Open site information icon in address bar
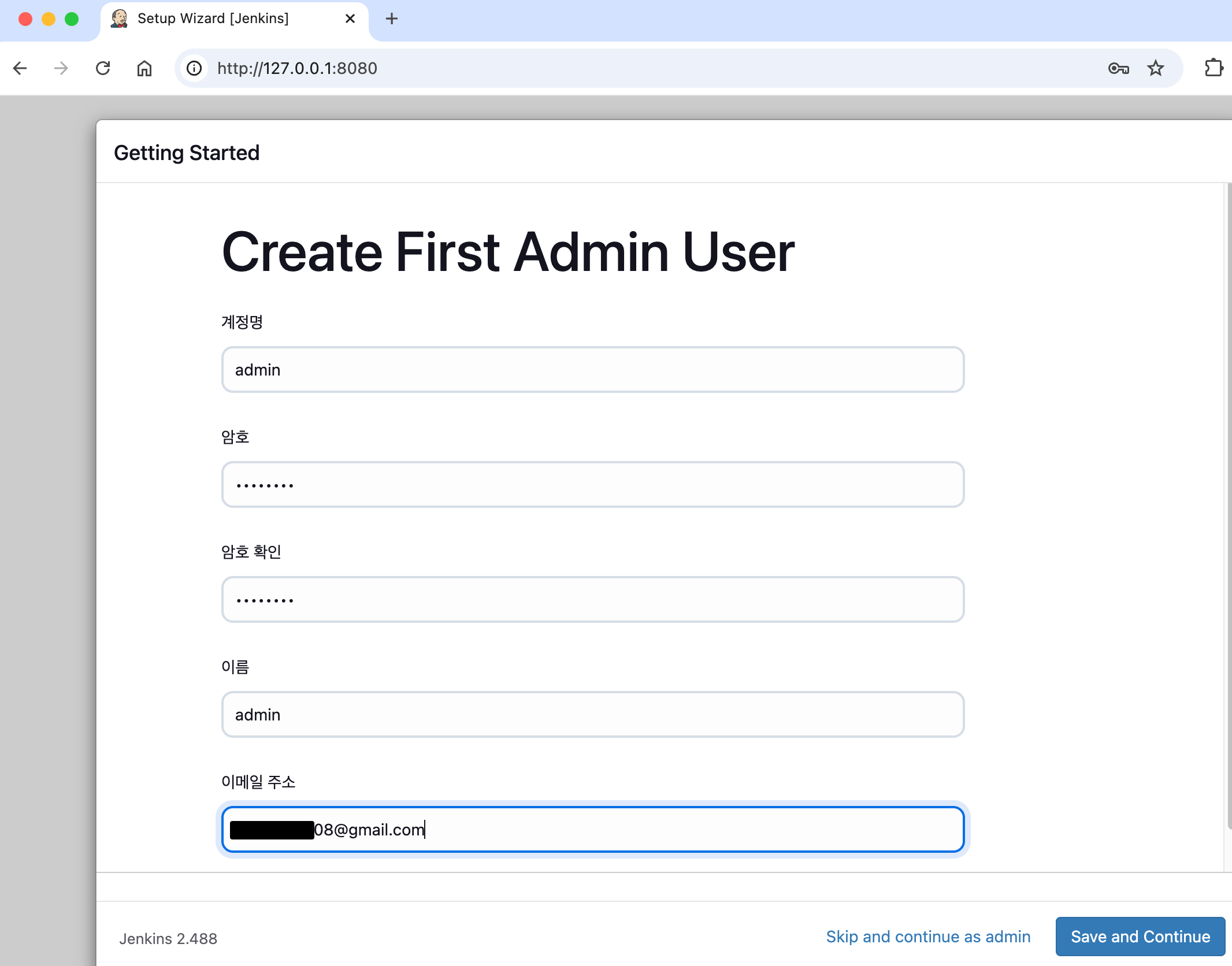This screenshot has height=966, width=1232. pos(194,68)
